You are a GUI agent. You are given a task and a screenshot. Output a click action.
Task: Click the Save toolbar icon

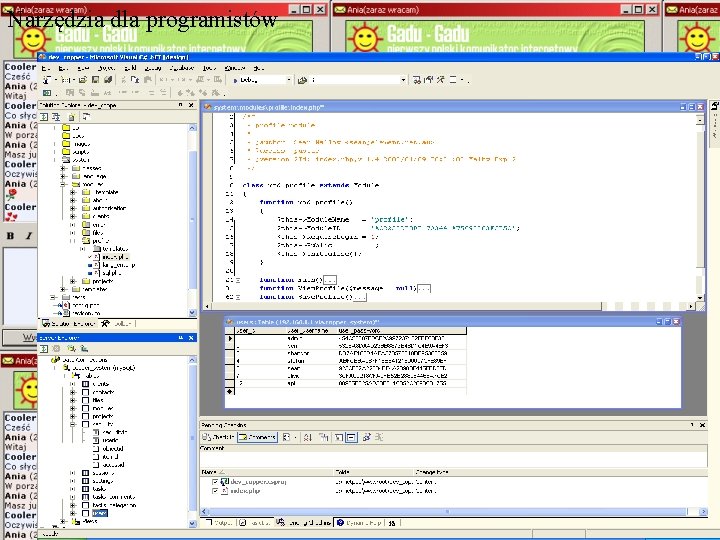(x=96, y=80)
